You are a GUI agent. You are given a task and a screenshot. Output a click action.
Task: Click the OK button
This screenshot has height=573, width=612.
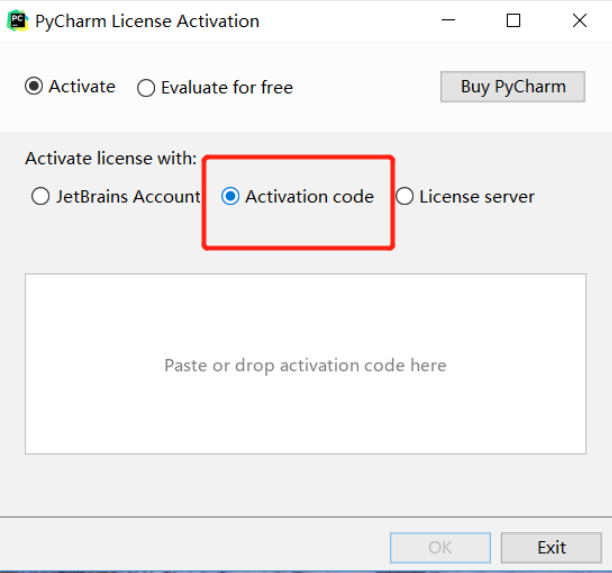440,548
